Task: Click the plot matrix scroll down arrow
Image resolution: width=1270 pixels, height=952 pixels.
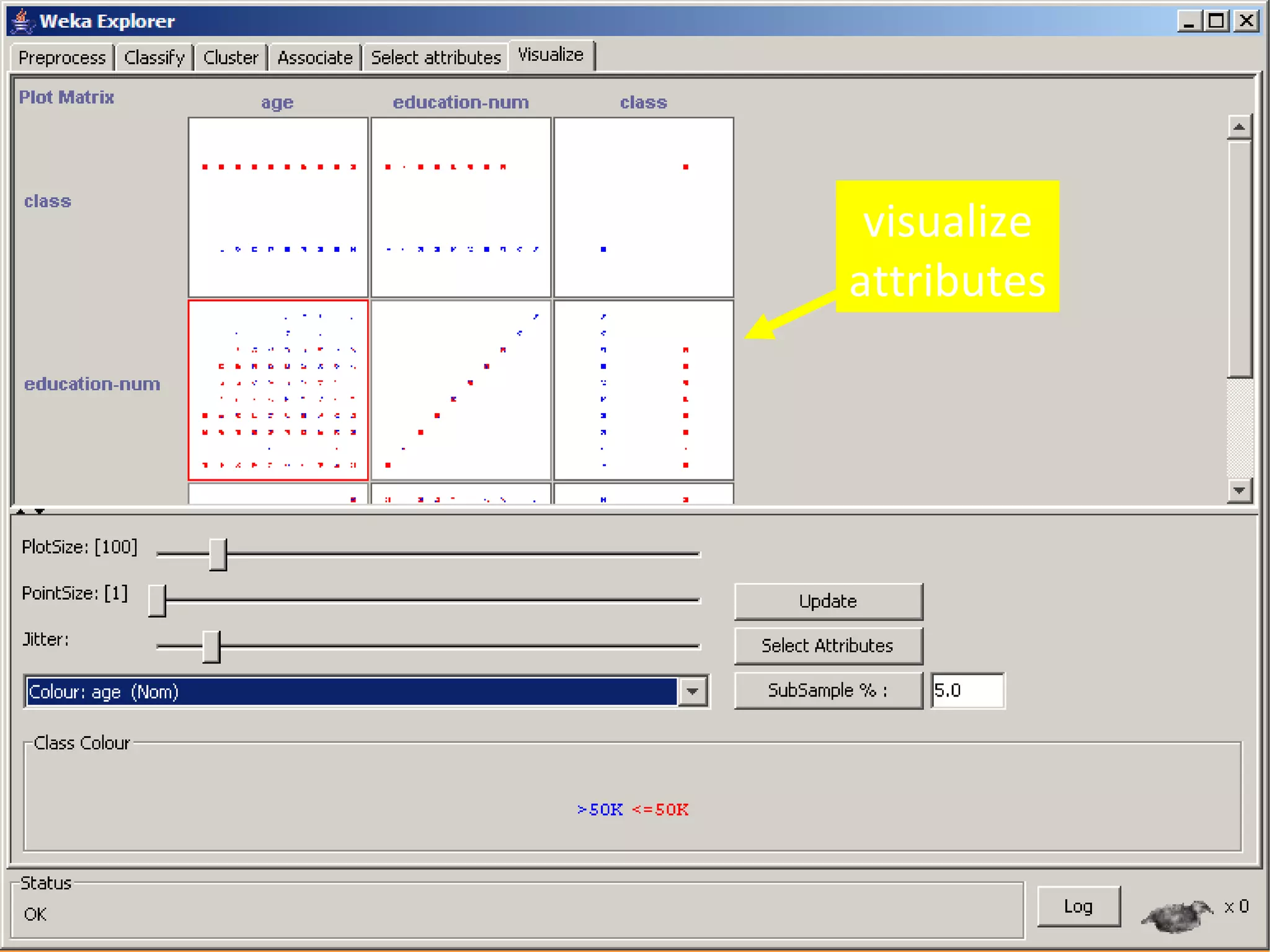Action: tap(1239, 491)
